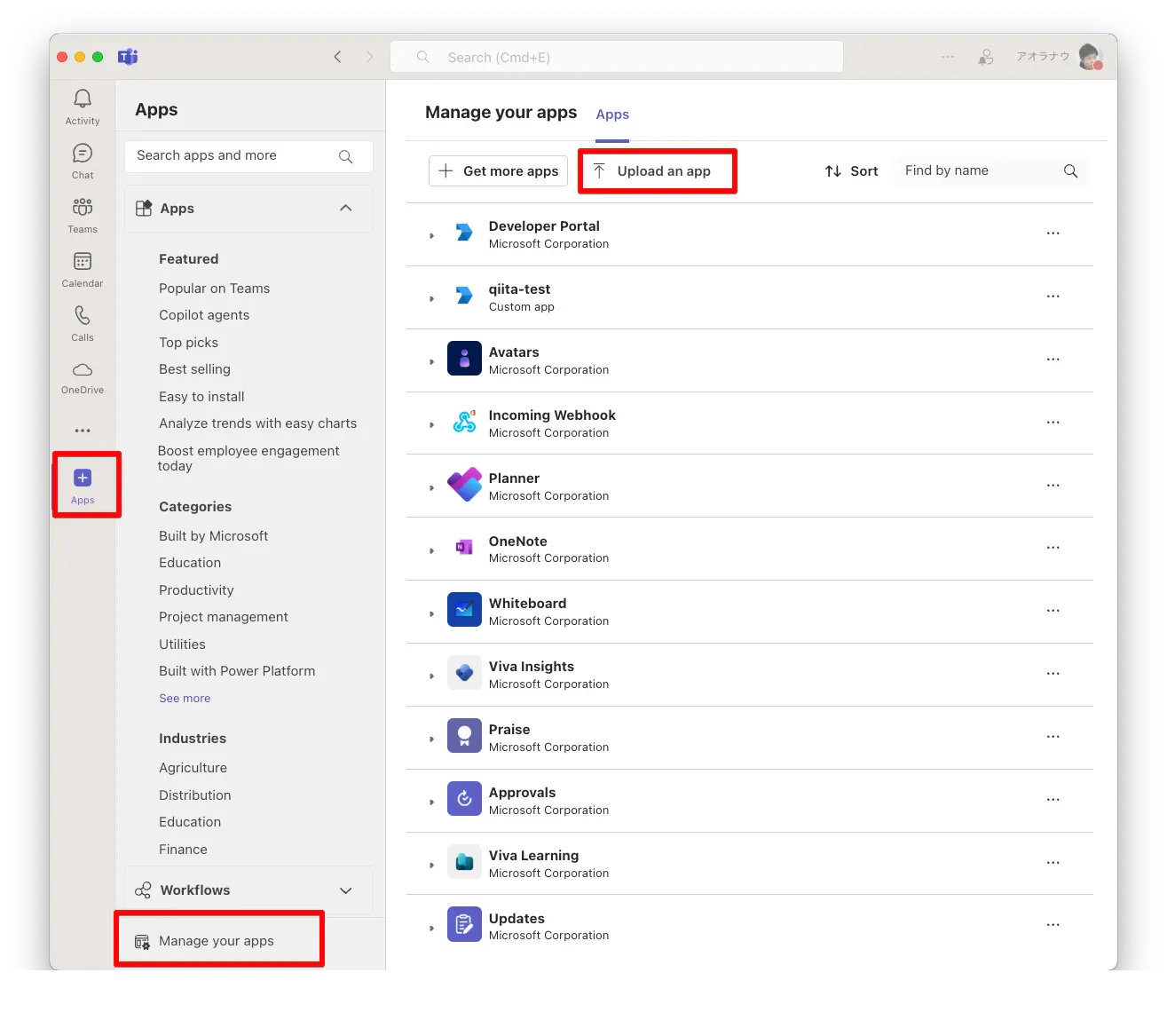Expand the Incoming Webhook row arrow
This screenshot has width=1167, height=1036.
[x=432, y=425]
